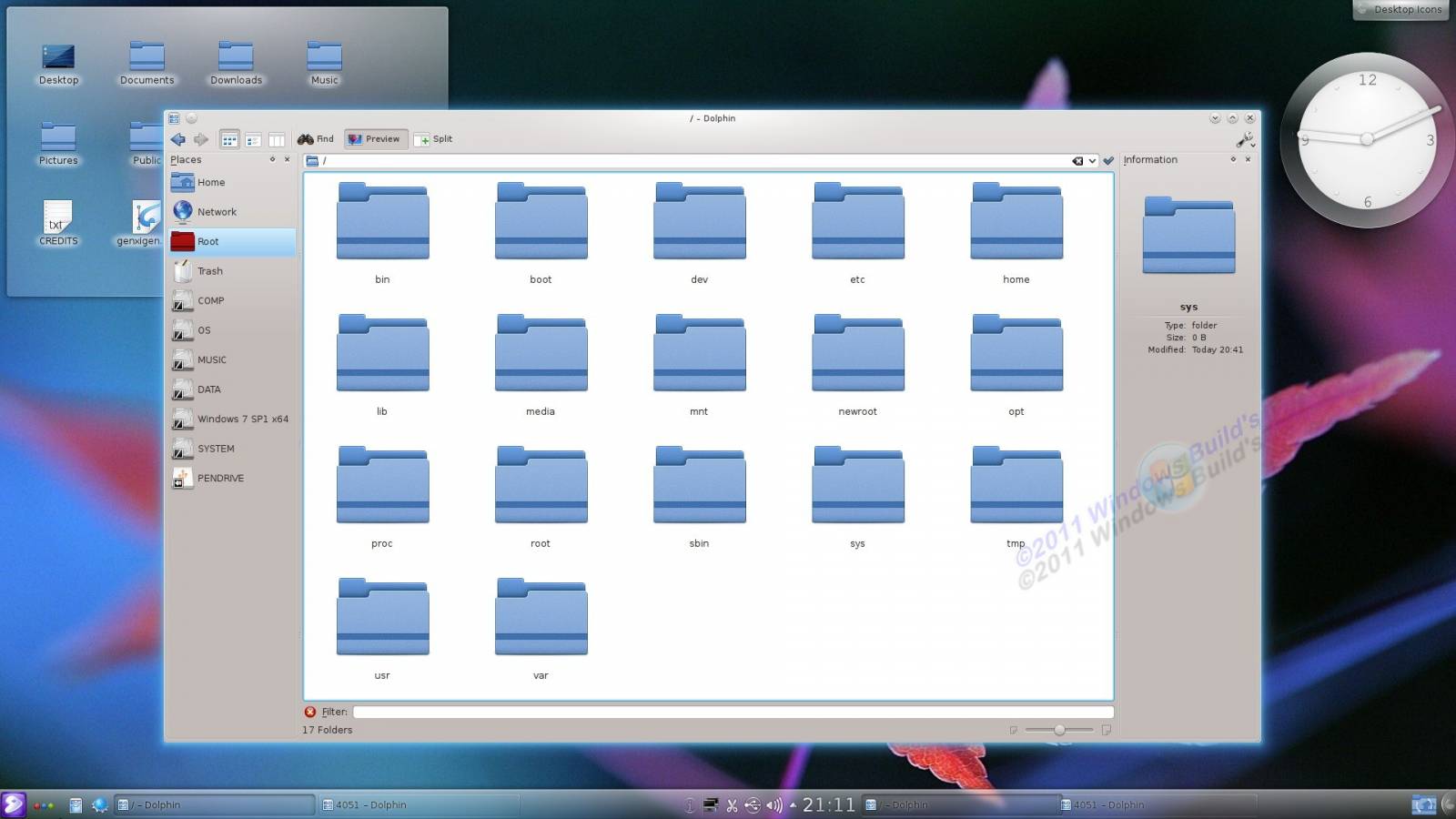Switch to Details view mode

(253, 139)
